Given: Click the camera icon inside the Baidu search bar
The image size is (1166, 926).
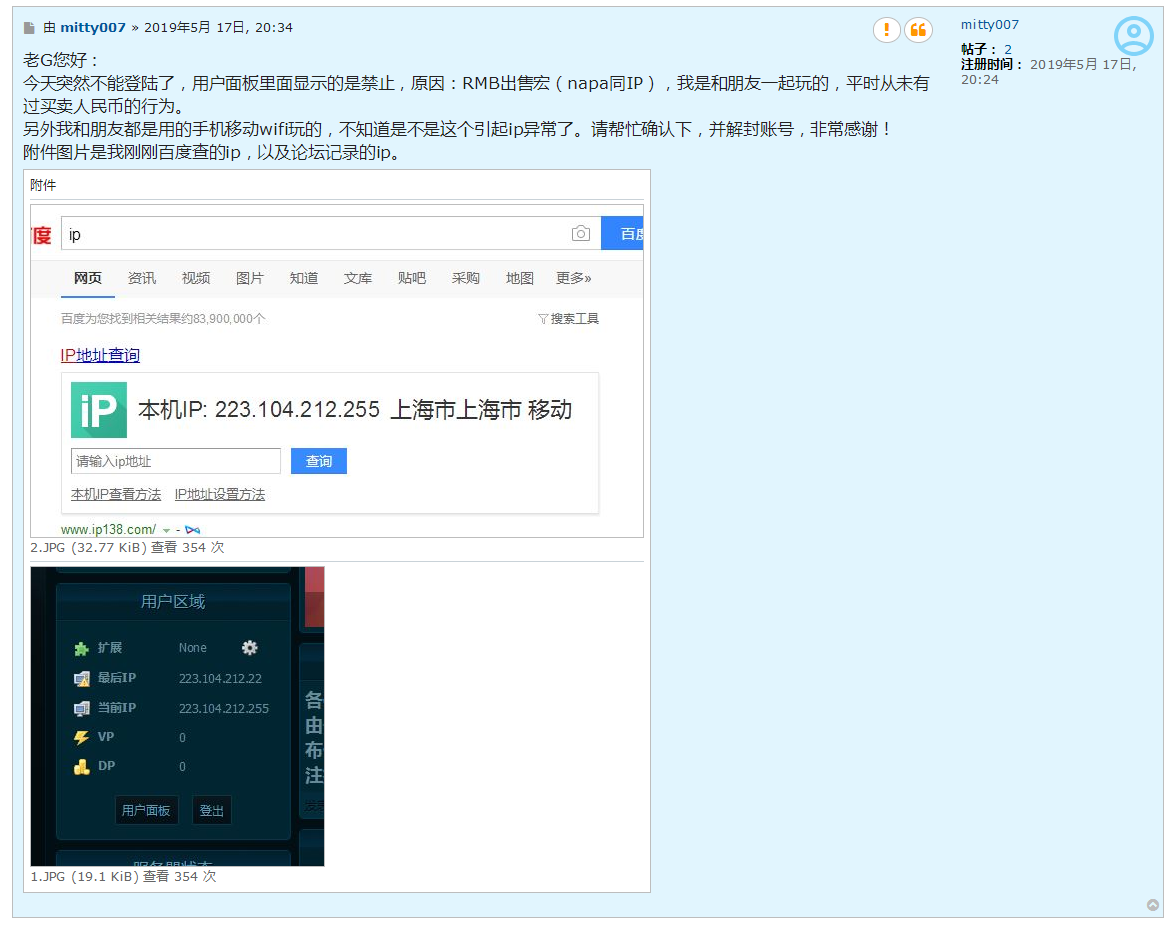Looking at the screenshot, I should click(581, 233).
